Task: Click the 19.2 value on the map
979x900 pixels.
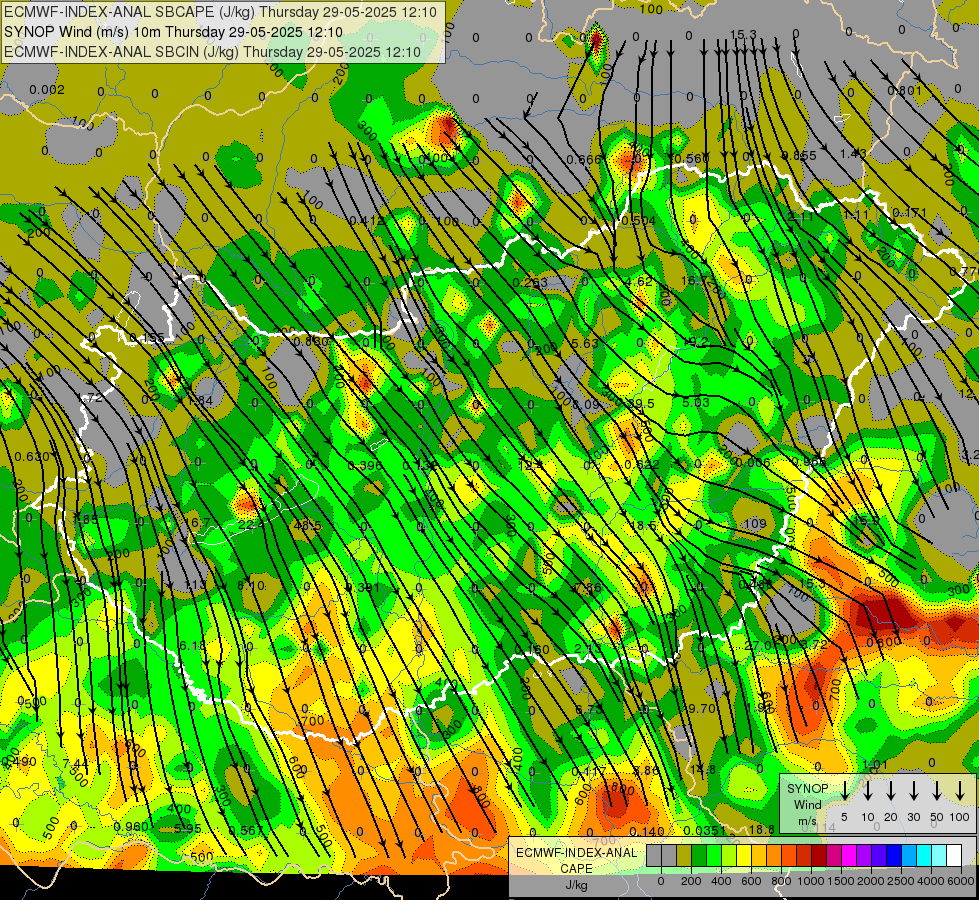Action: [696, 342]
